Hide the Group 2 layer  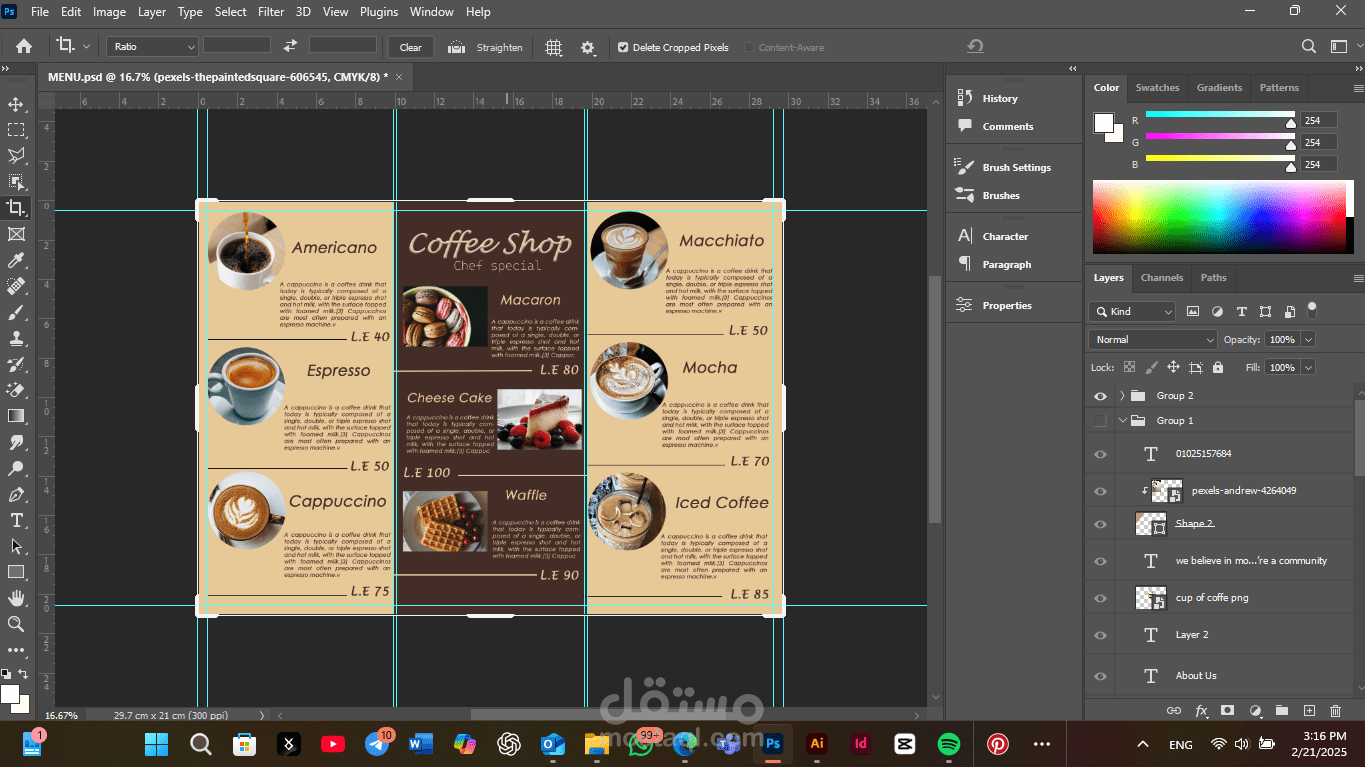click(x=1101, y=396)
